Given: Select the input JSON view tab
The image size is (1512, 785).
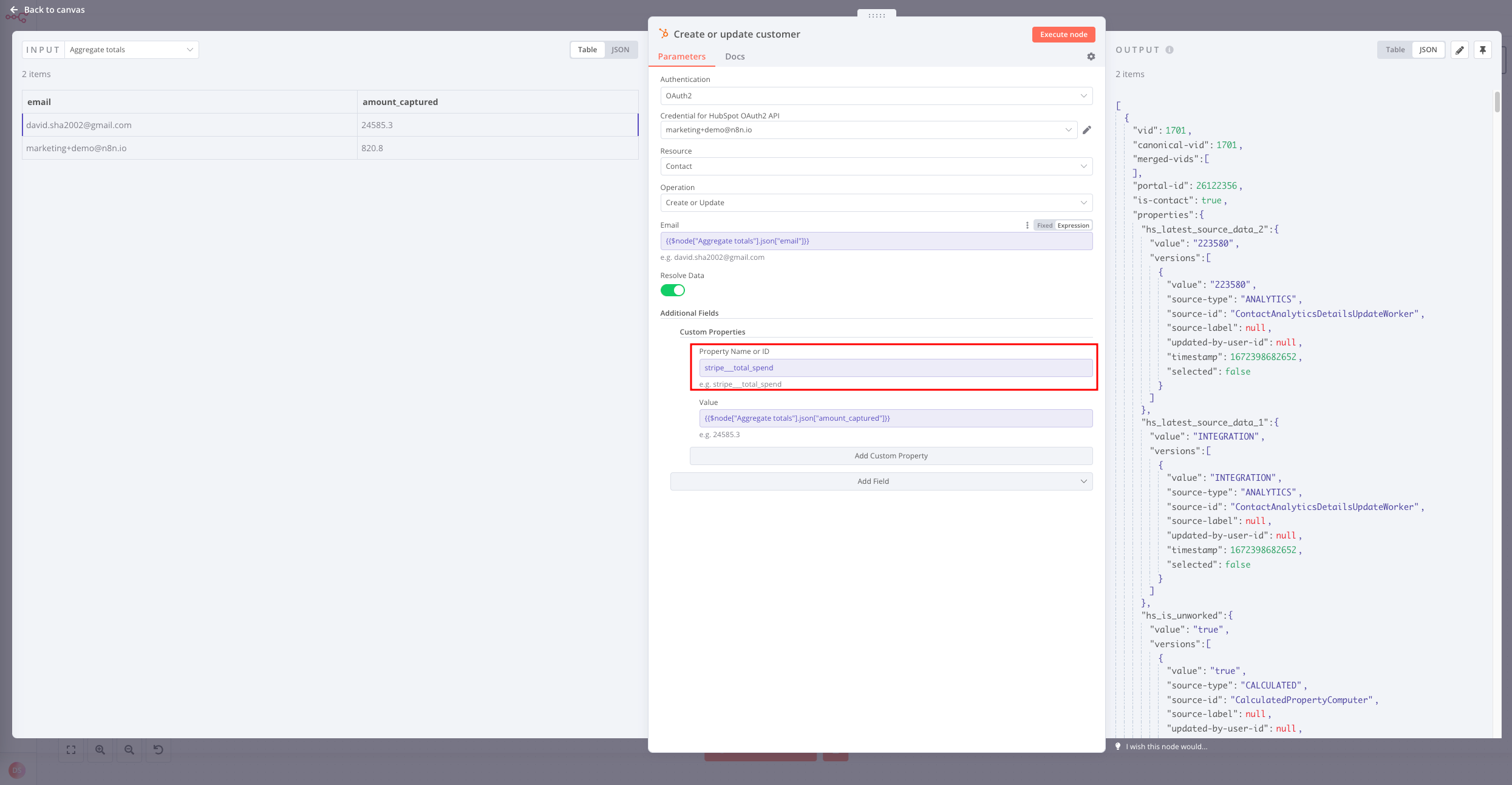Looking at the screenshot, I should 620,50.
